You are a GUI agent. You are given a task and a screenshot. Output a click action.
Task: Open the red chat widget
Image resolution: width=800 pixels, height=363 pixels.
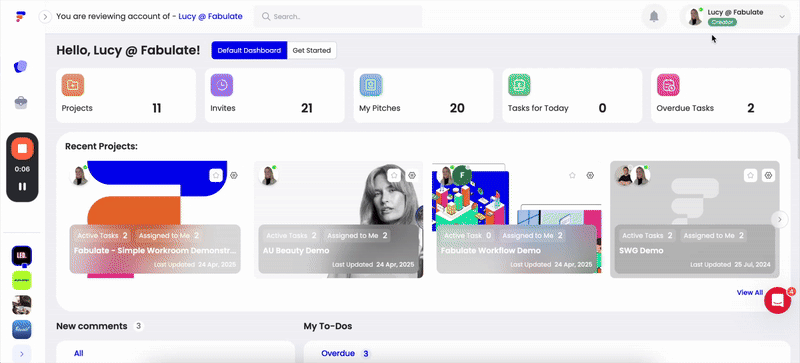[x=778, y=301]
